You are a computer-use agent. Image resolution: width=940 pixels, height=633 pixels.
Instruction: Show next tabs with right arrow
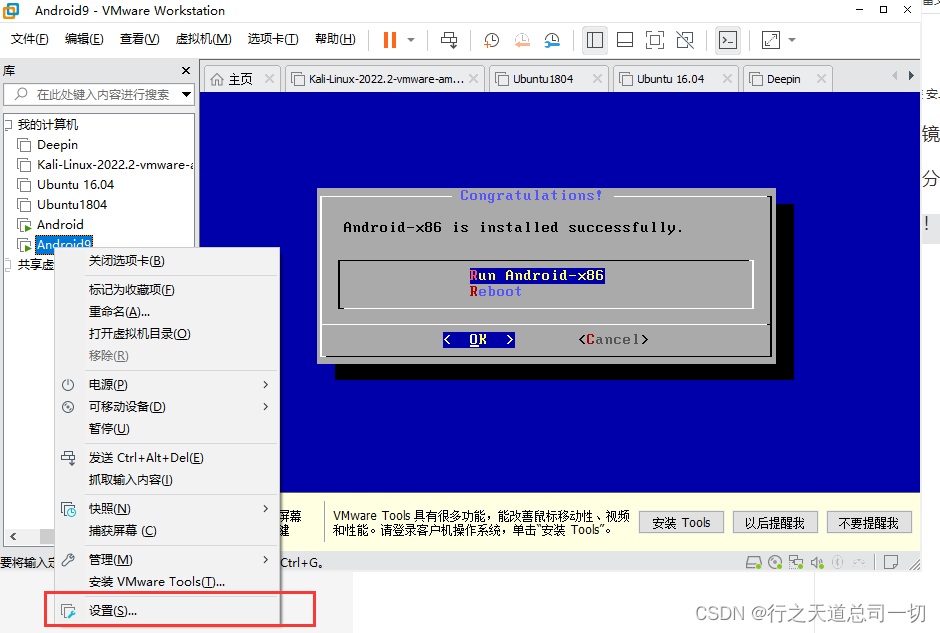[911, 76]
